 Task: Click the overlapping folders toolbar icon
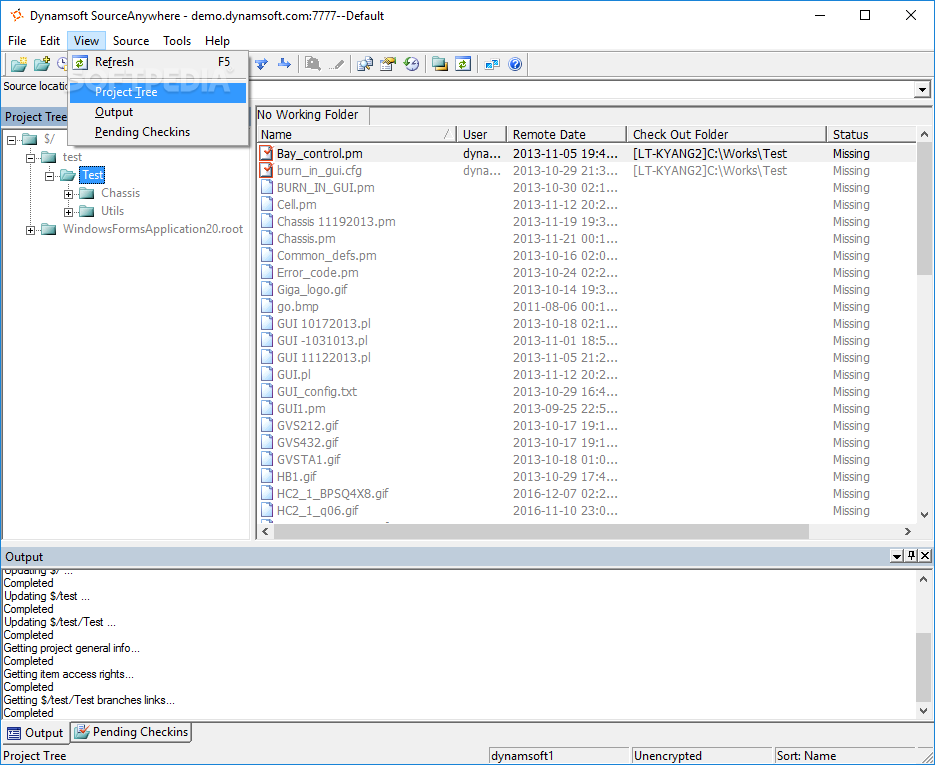pyautogui.click(x=440, y=64)
